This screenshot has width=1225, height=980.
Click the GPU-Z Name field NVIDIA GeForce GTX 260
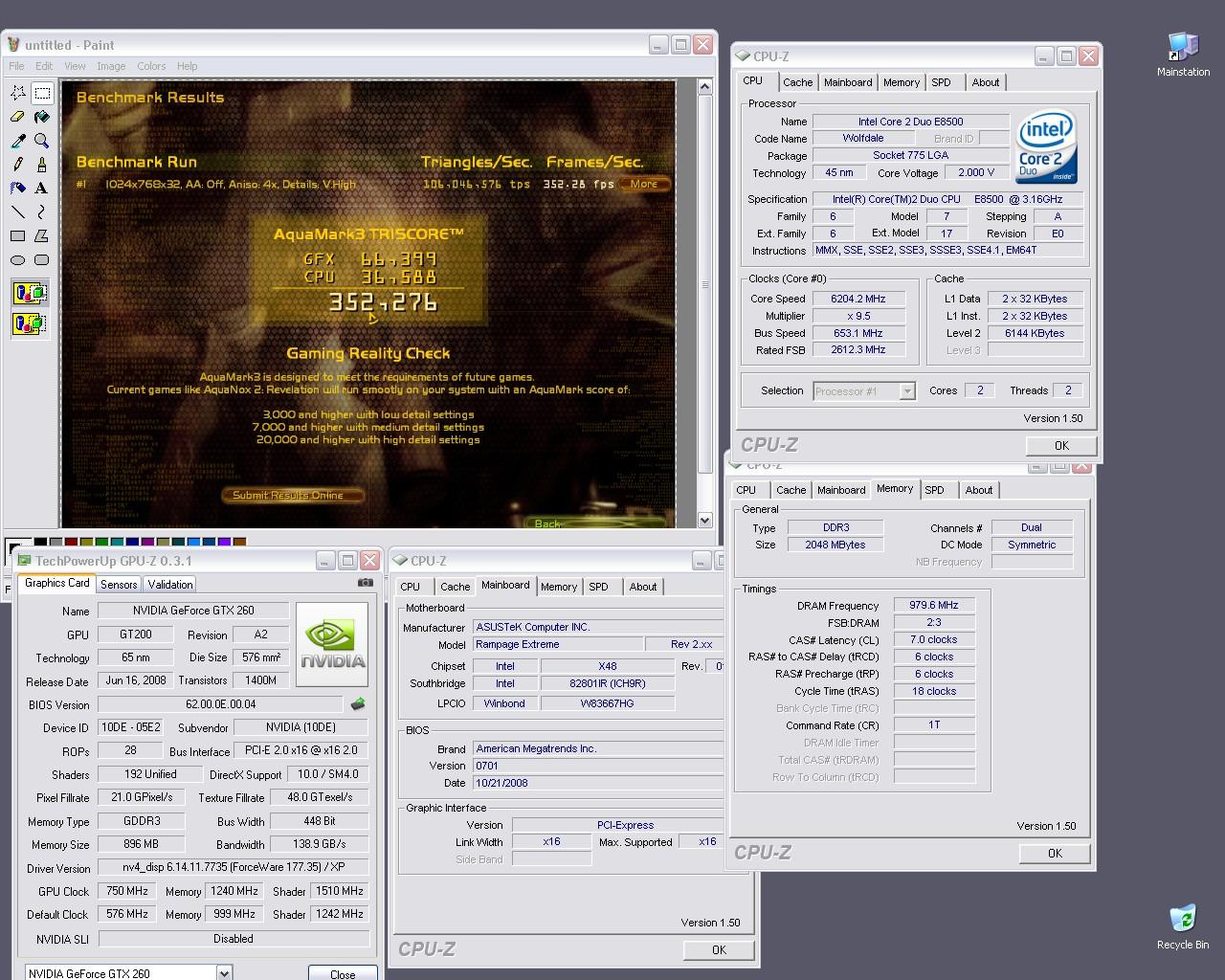[x=193, y=611]
